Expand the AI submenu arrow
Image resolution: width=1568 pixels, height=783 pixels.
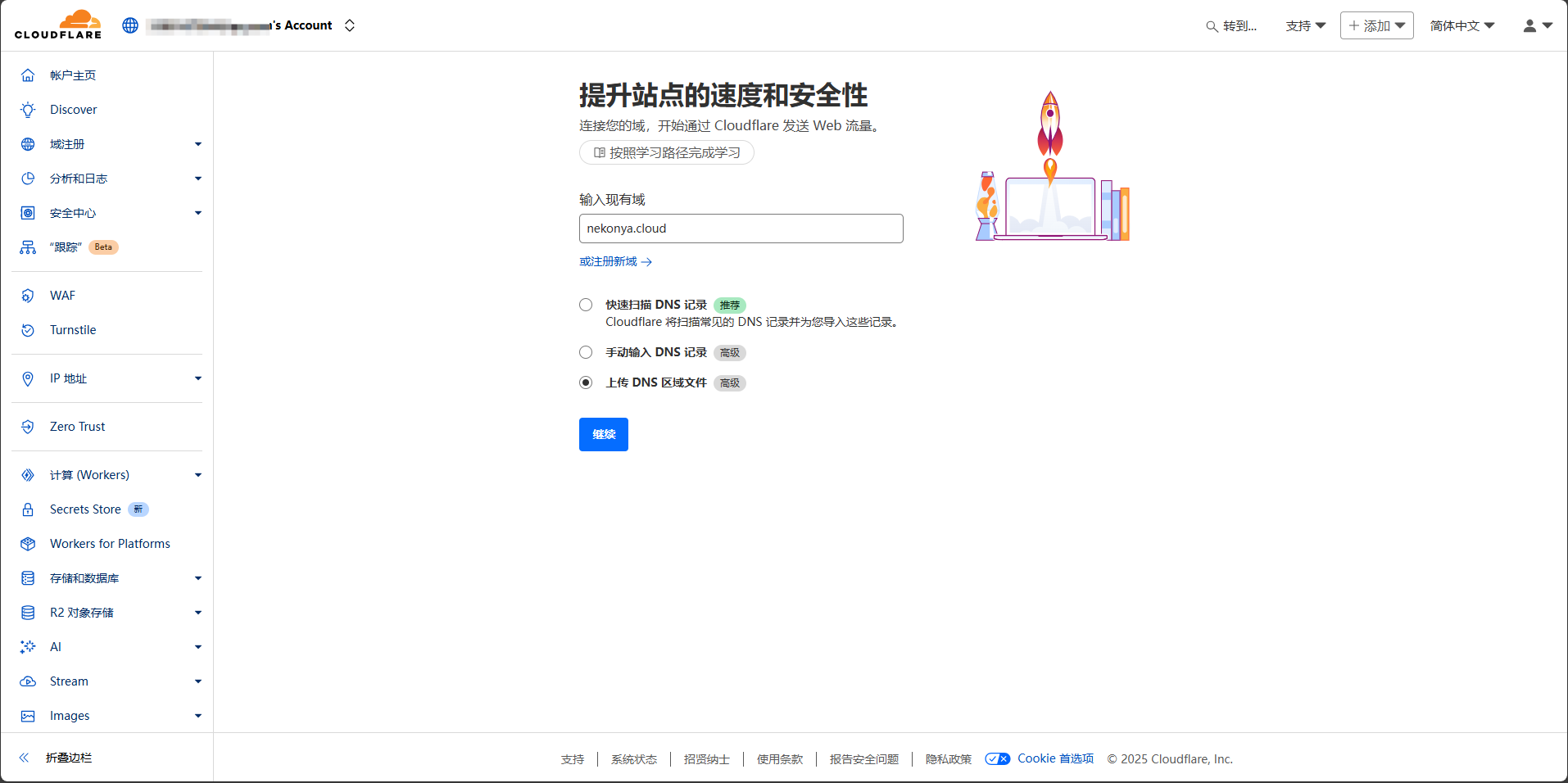[198, 647]
